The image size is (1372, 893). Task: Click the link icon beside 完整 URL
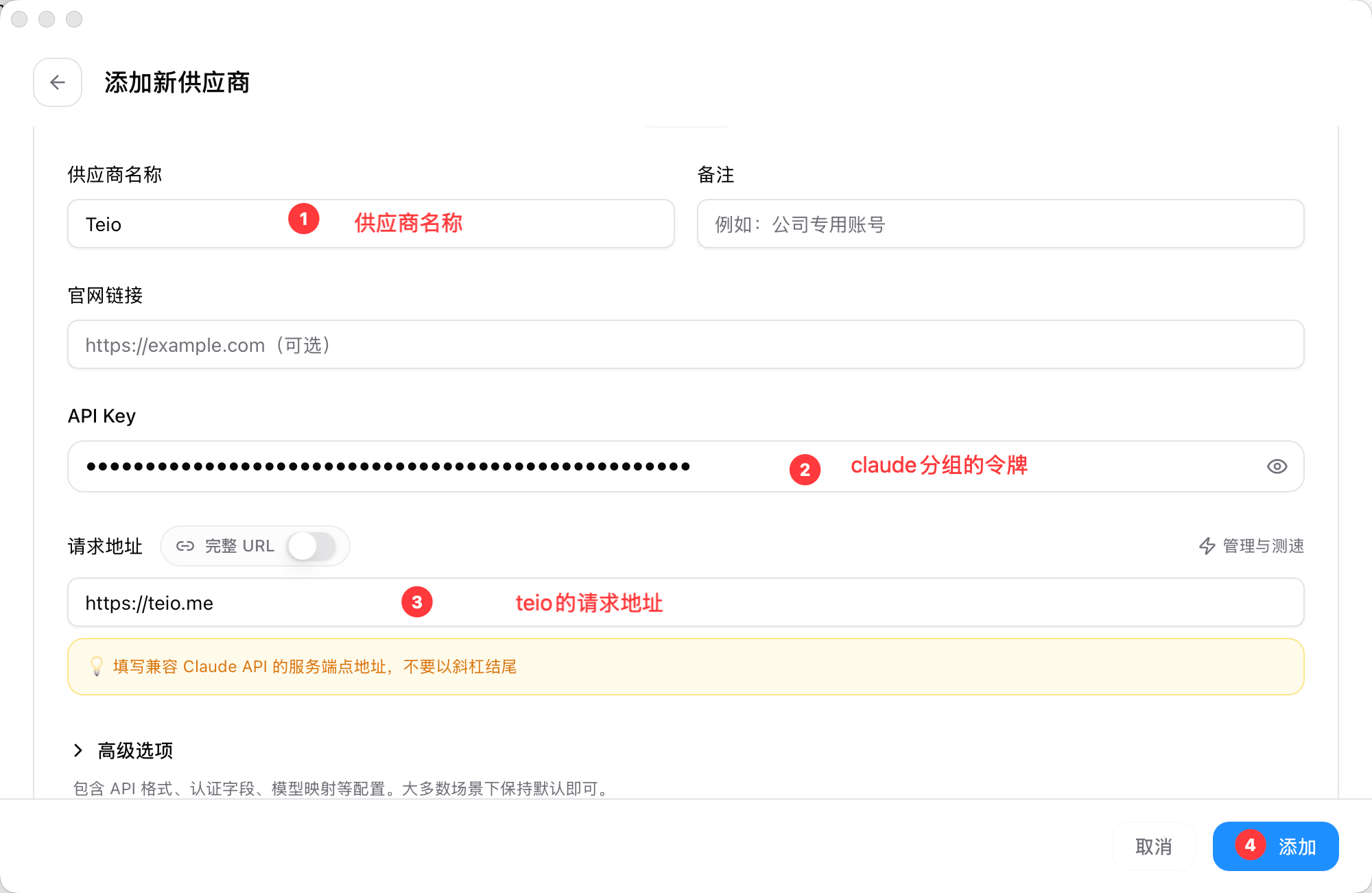[185, 546]
